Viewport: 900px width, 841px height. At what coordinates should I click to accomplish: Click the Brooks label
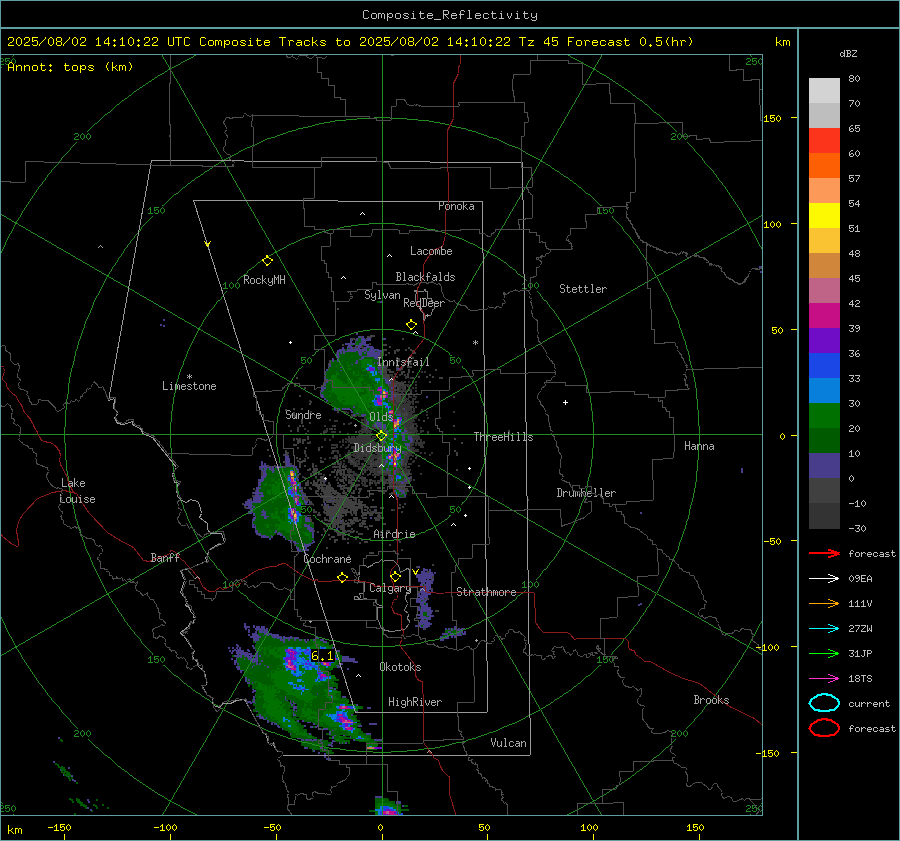tap(711, 700)
